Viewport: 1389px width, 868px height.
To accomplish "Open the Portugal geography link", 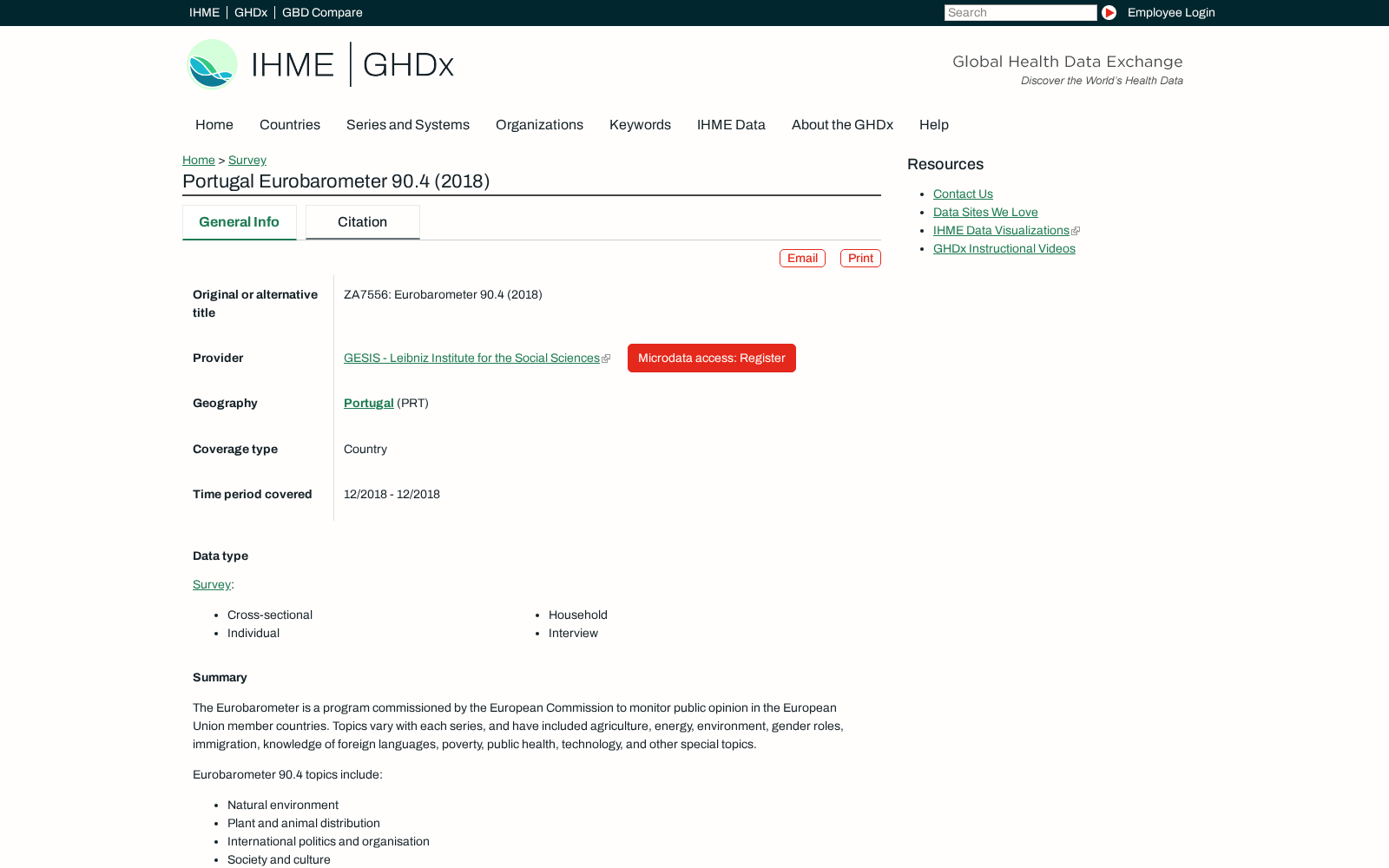I will [x=369, y=403].
